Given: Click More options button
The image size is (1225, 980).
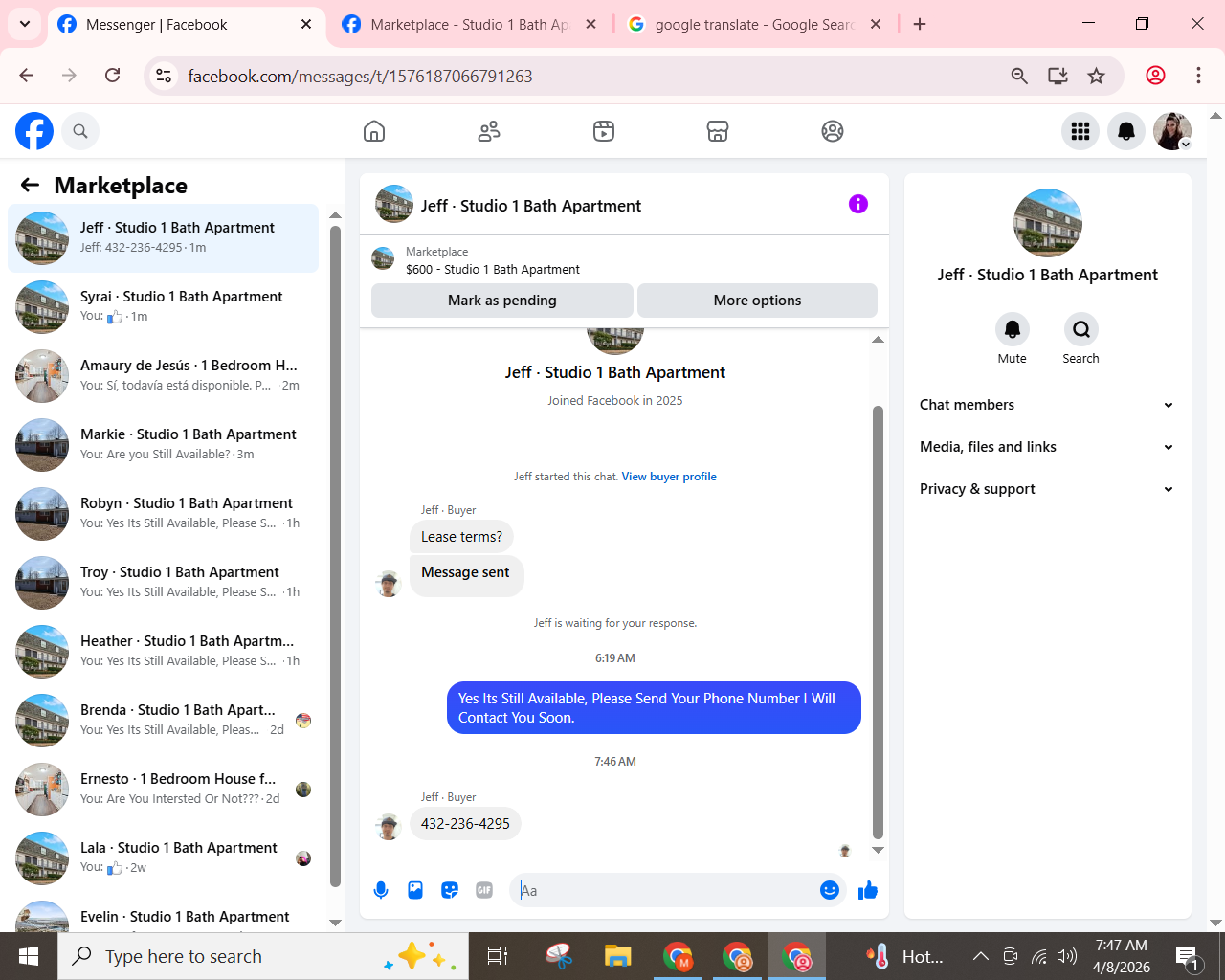Looking at the screenshot, I should [x=757, y=301].
